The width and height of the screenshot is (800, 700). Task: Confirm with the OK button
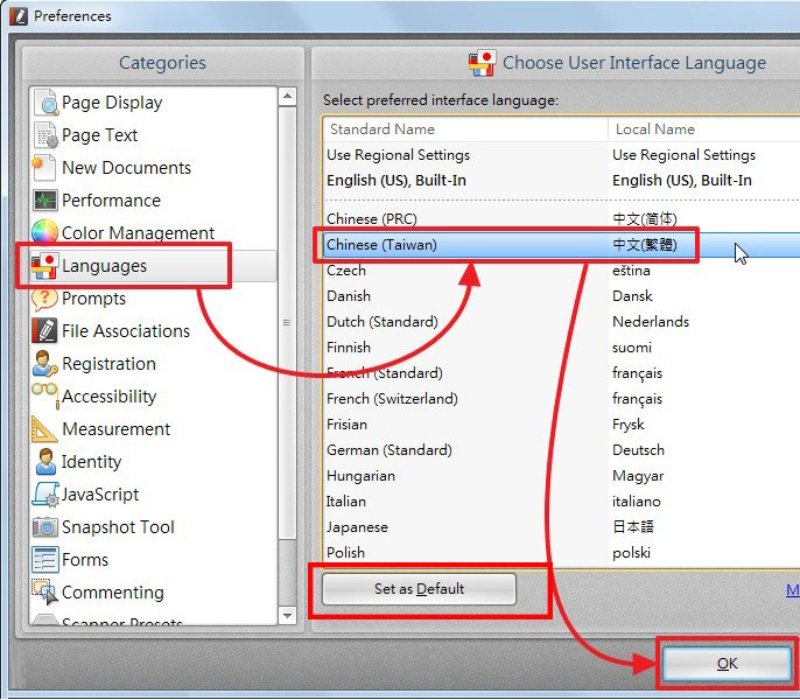click(x=727, y=663)
